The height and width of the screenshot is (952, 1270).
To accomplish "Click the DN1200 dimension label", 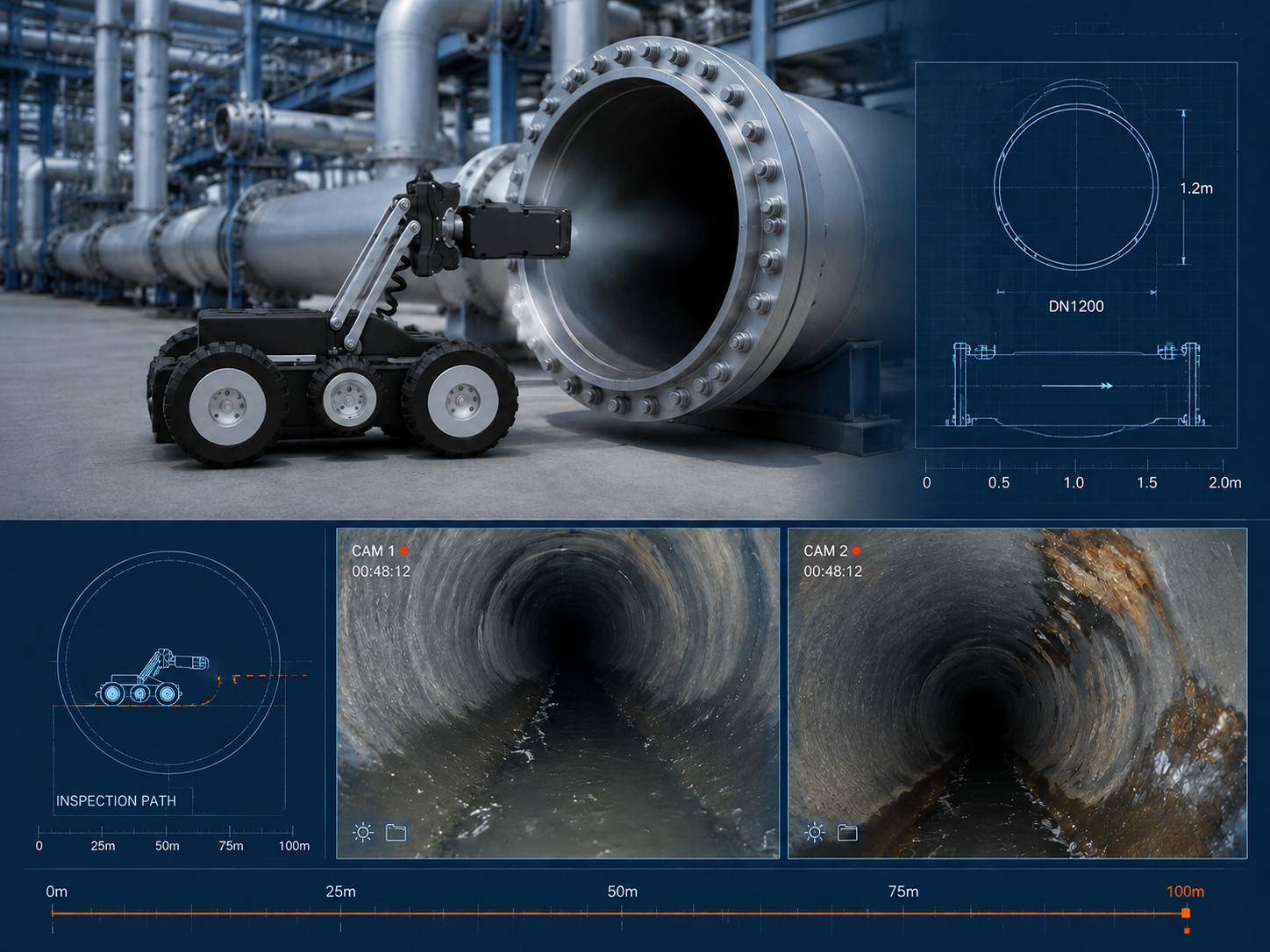I will (1076, 306).
